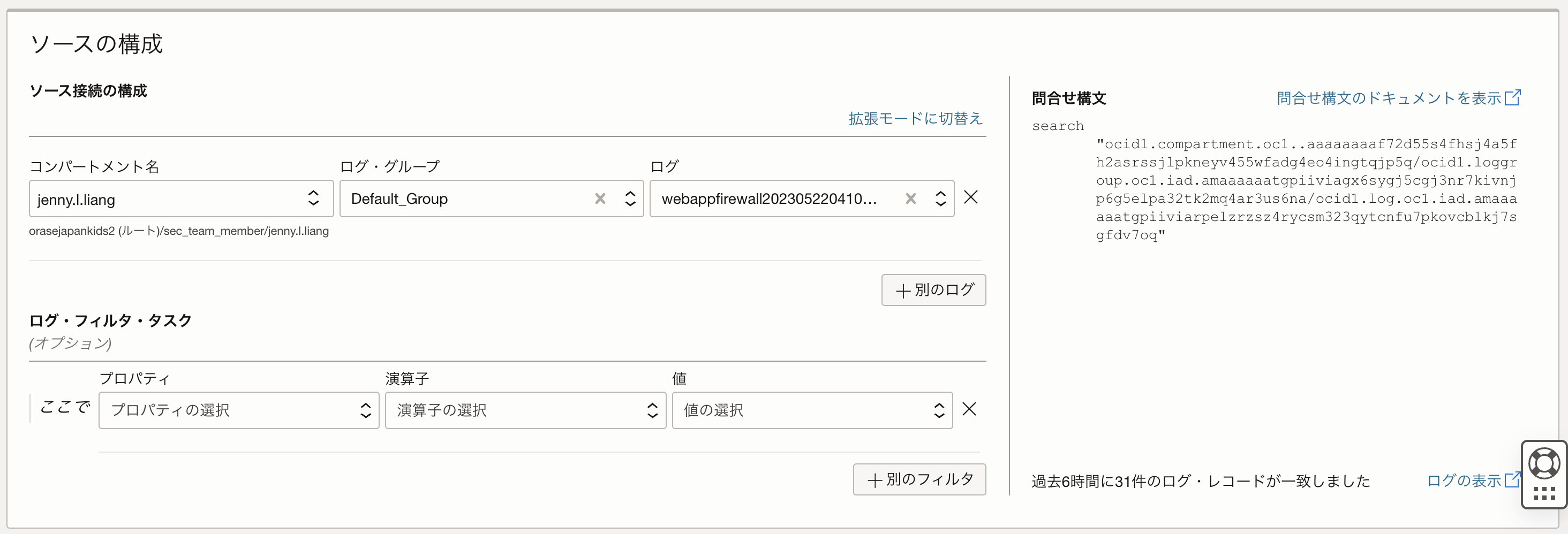The width and height of the screenshot is (1568, 534).
Task: Open the ログの表示 link
Action: (1463, 481)
